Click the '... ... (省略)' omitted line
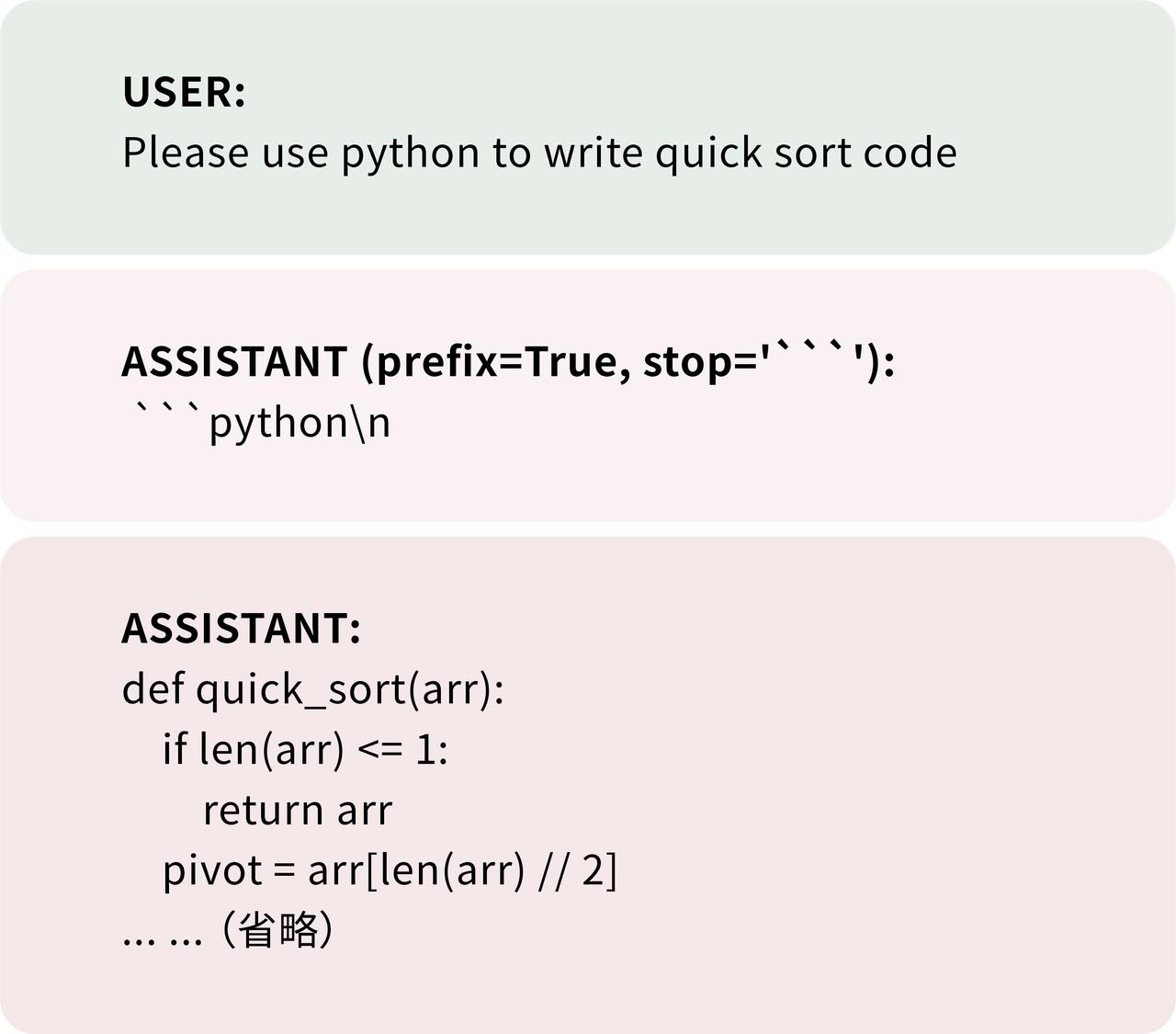 228,930
